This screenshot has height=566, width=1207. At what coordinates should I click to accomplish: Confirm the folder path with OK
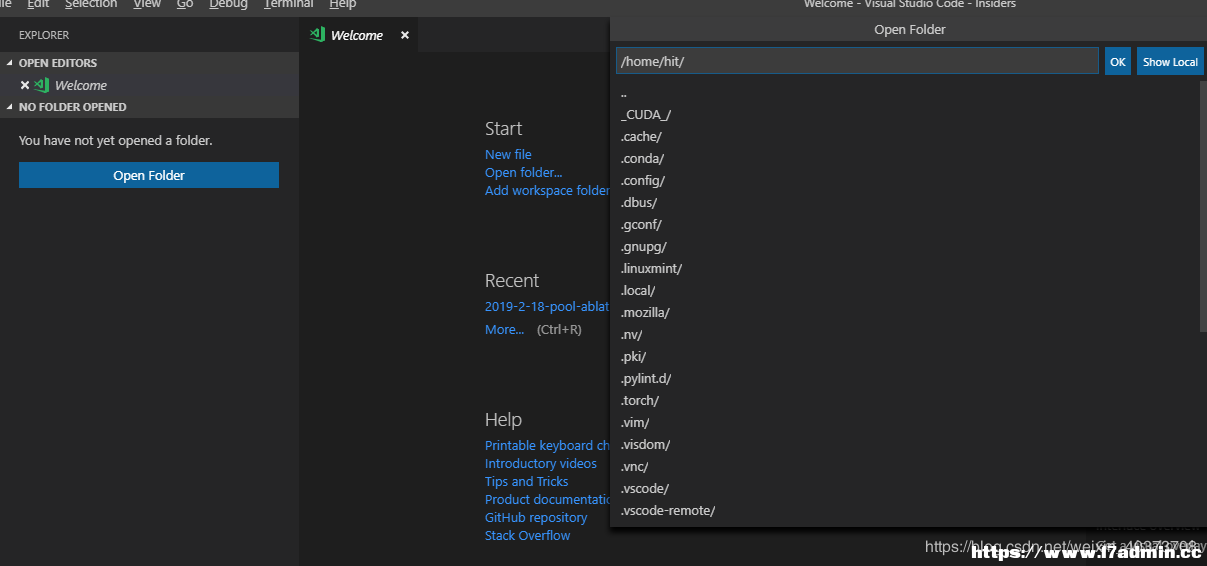pyautogui.click(x=1118, y=61)
